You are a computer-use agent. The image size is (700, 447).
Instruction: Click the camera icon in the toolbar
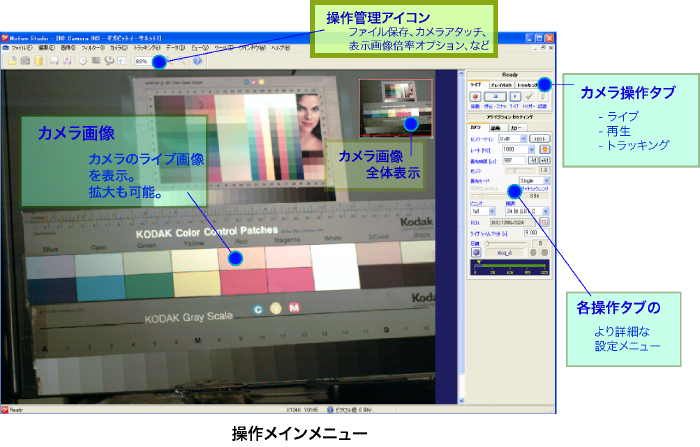(x=25, y=61)
